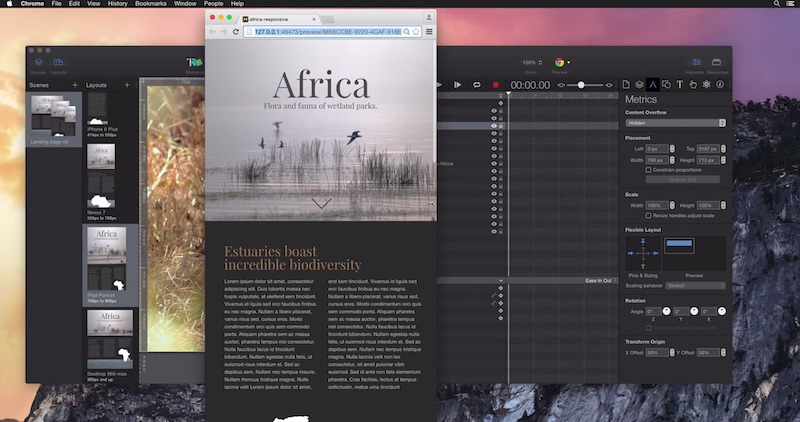The image size is (800, 422).
Task: Click the timeline record button
Action: pyautogui.click(x=495, y=85)
